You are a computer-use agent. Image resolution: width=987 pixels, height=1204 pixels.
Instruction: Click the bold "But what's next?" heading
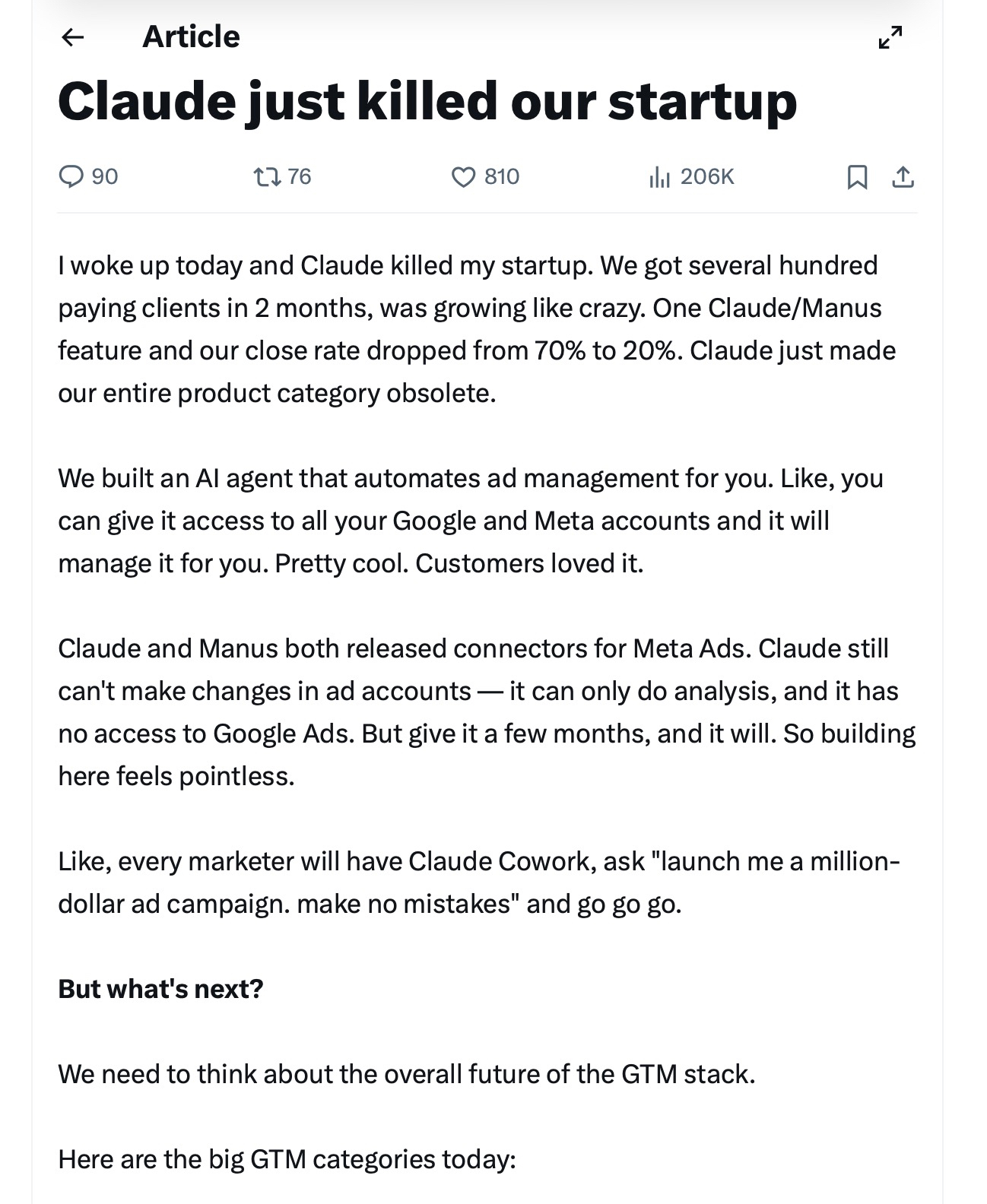click(x=160, y=989)
